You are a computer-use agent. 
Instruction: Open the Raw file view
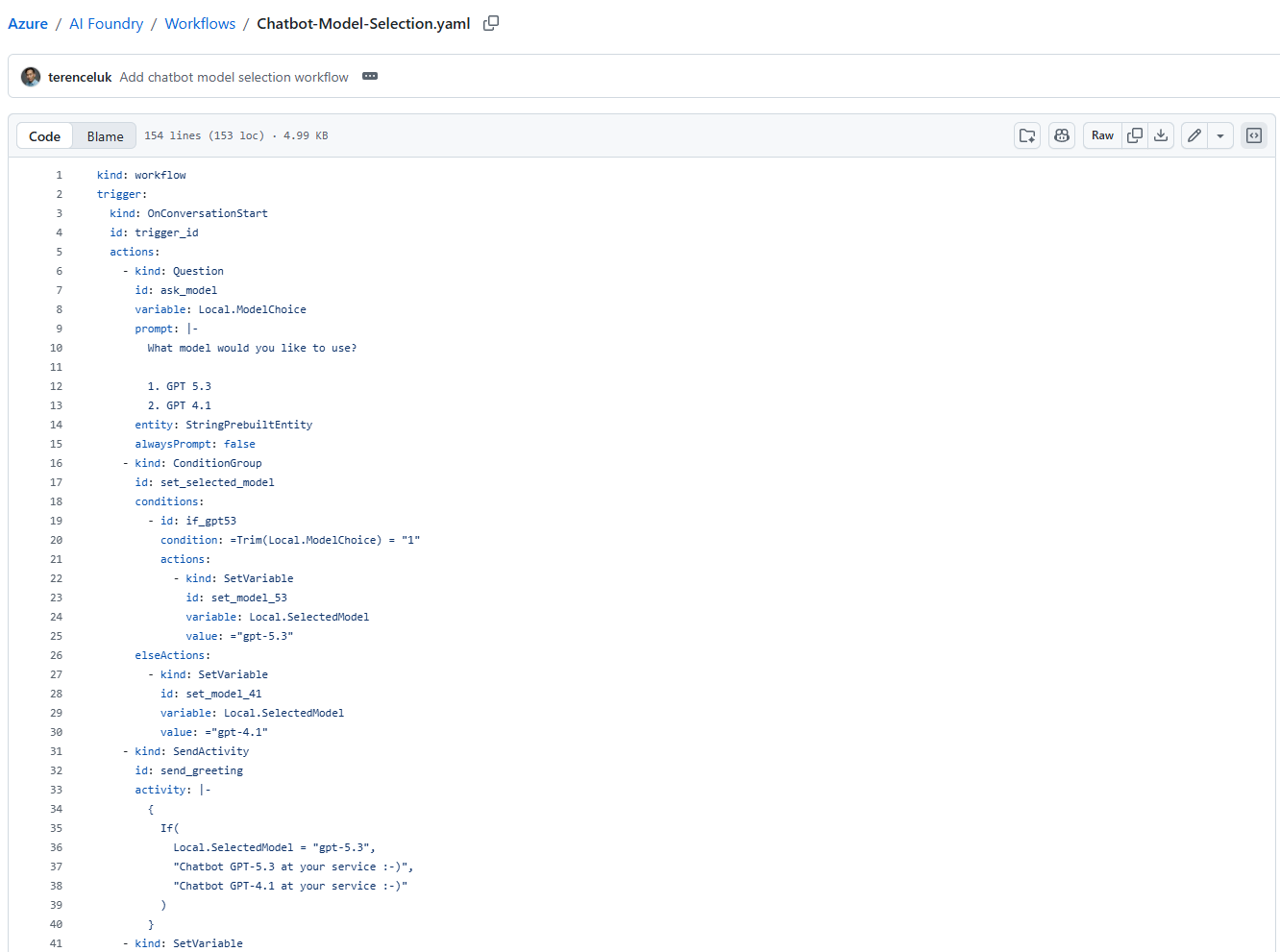(1102, 135)
